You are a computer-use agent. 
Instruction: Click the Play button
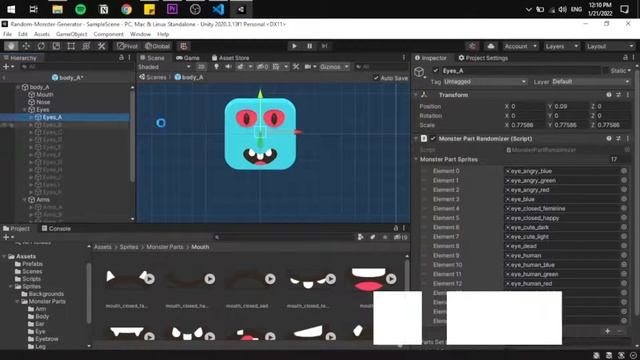coord(294,46)
